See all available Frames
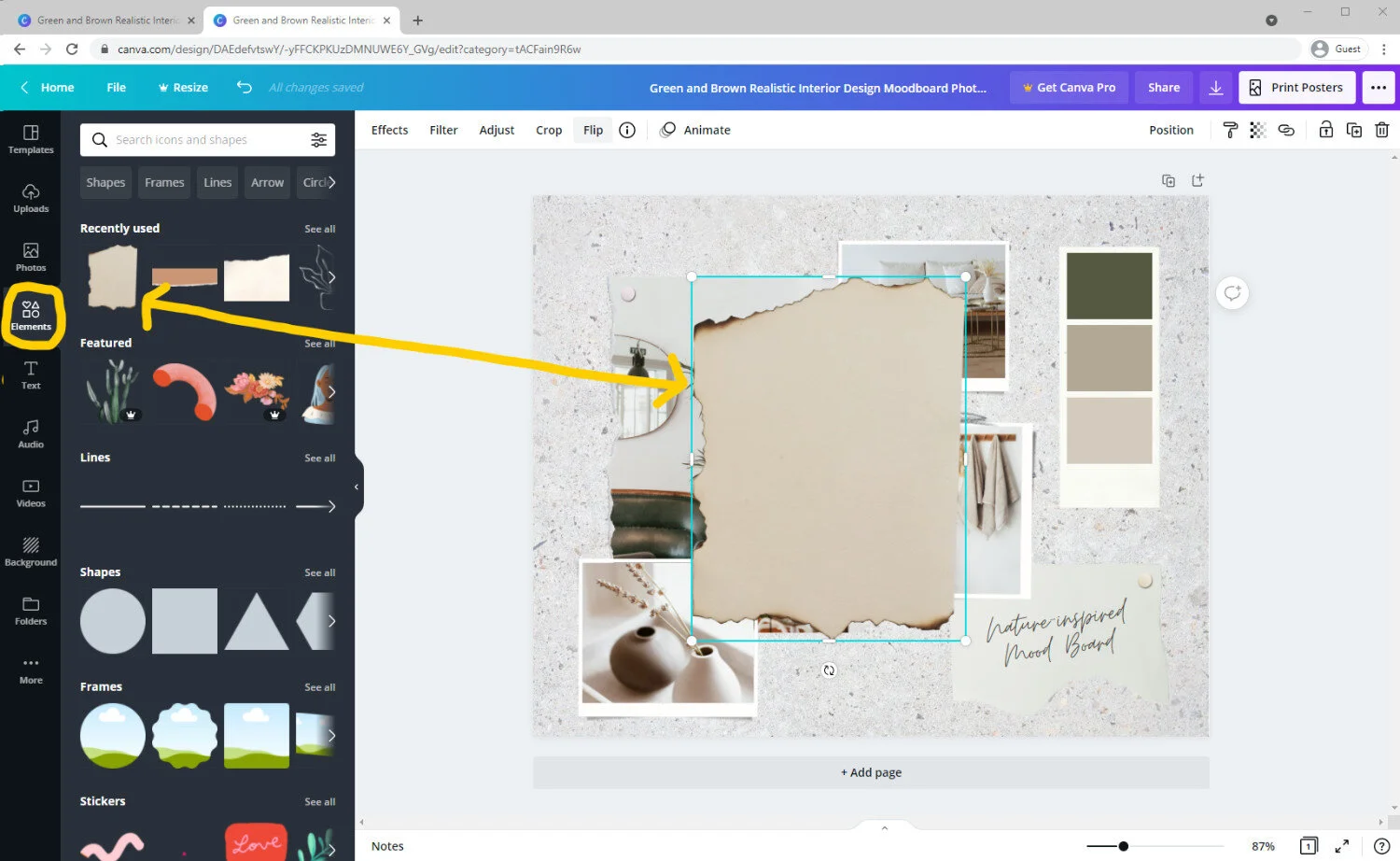 [x=319, y=686]
